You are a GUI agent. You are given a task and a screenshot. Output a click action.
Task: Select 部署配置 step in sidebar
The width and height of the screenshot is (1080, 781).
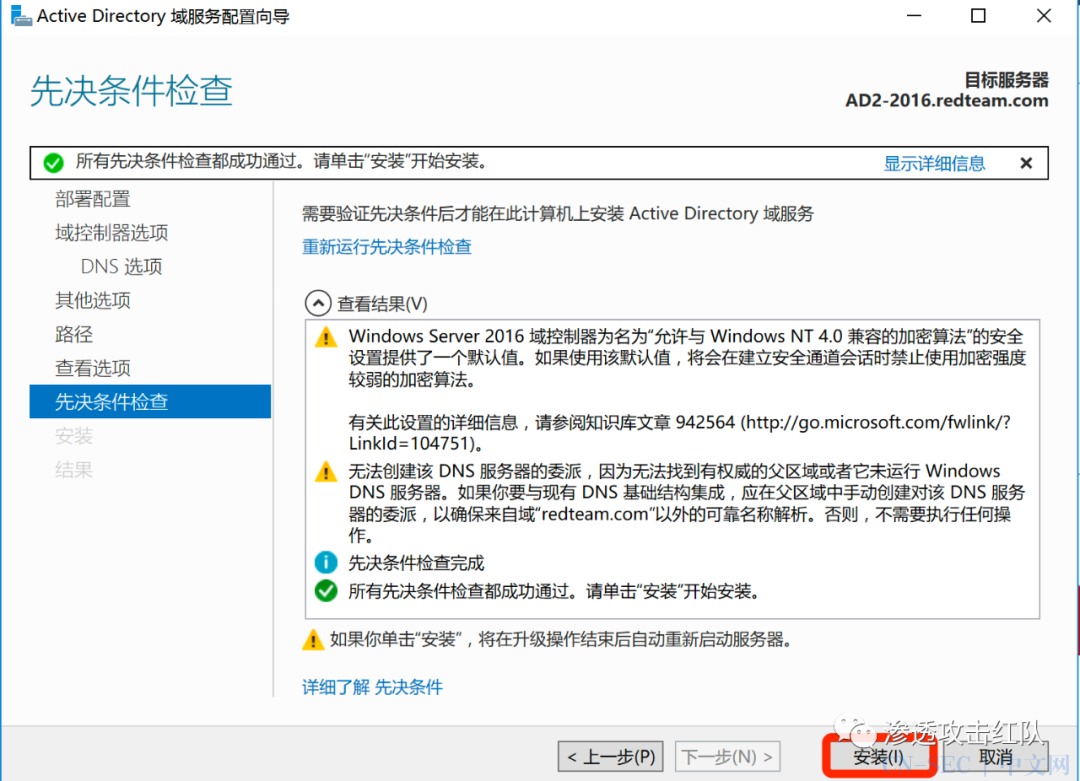tap(93, 199)
